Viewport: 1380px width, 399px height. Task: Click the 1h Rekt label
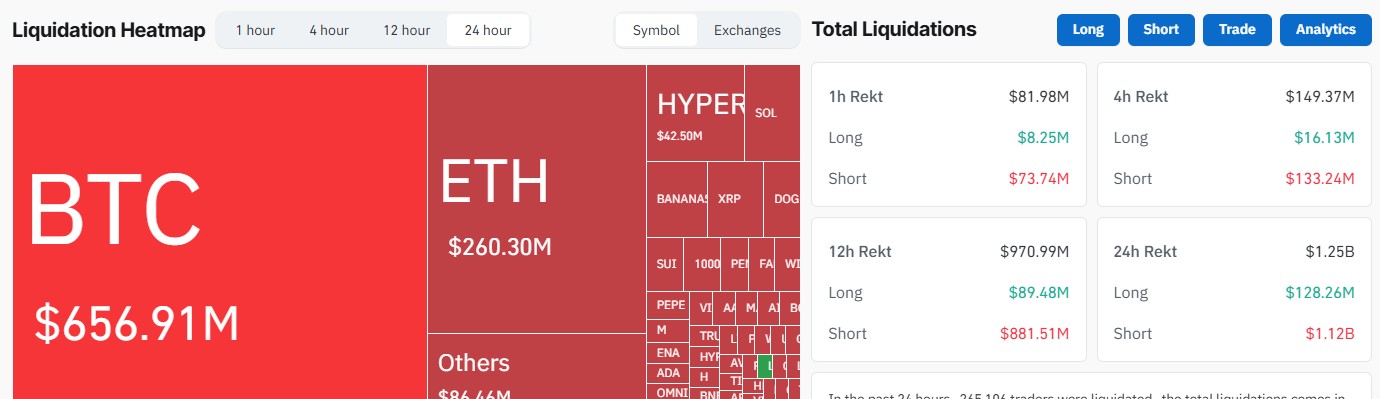pyautogui.click(x=856, y=97)
